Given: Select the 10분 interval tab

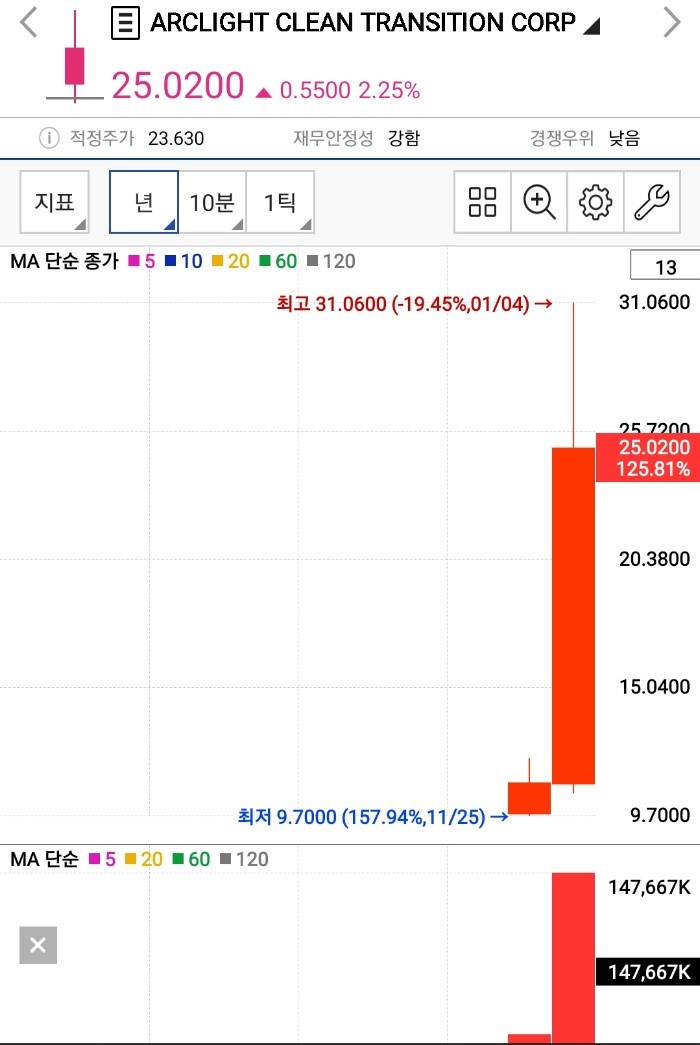Looking at the screenshot, I should pyautogui.click(x=212, y=202).
